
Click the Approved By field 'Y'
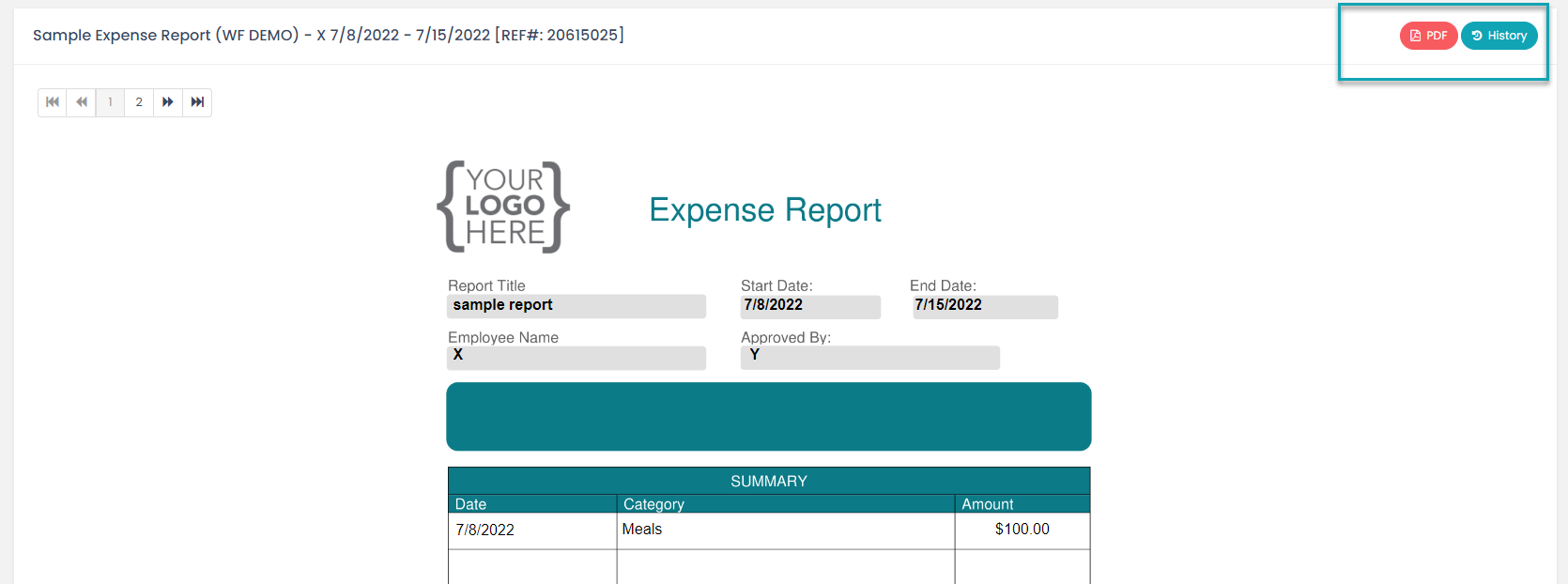(x=870, y=358)
